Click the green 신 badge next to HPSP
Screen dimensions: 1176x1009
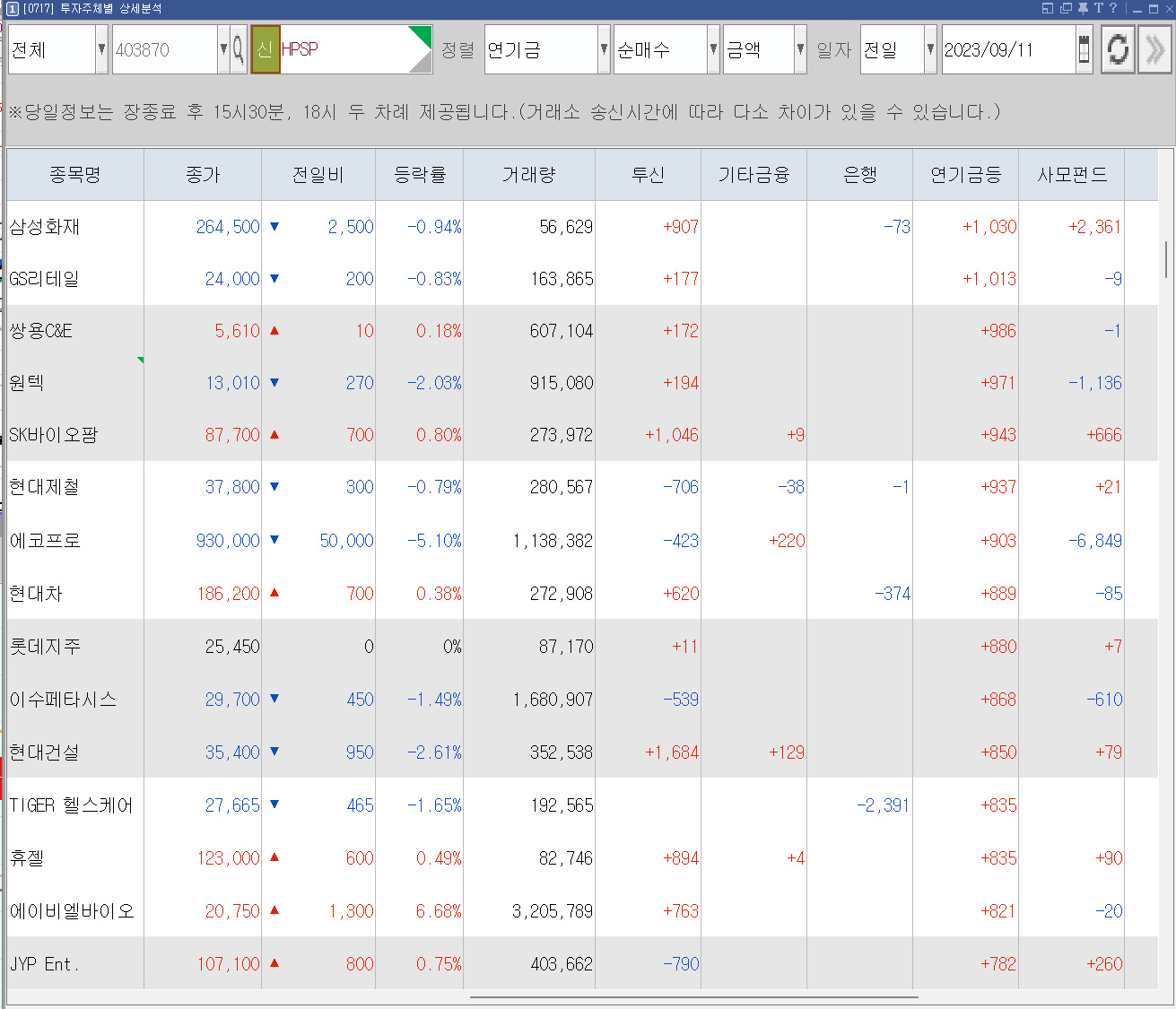265,49
